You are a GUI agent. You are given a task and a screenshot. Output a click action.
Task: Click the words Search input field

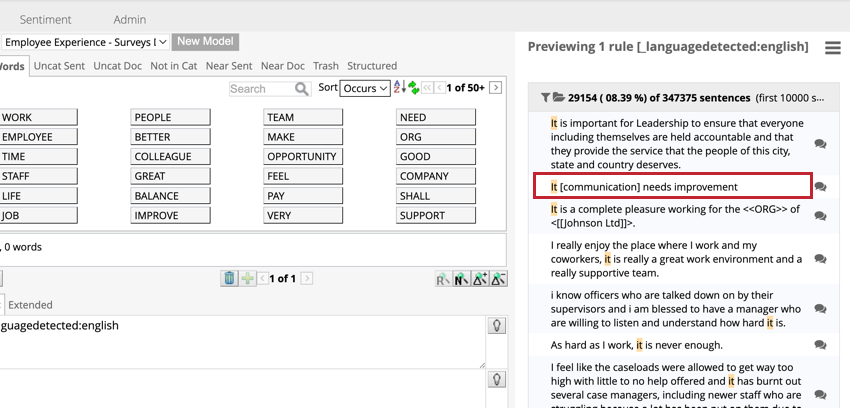pos(261,89)
